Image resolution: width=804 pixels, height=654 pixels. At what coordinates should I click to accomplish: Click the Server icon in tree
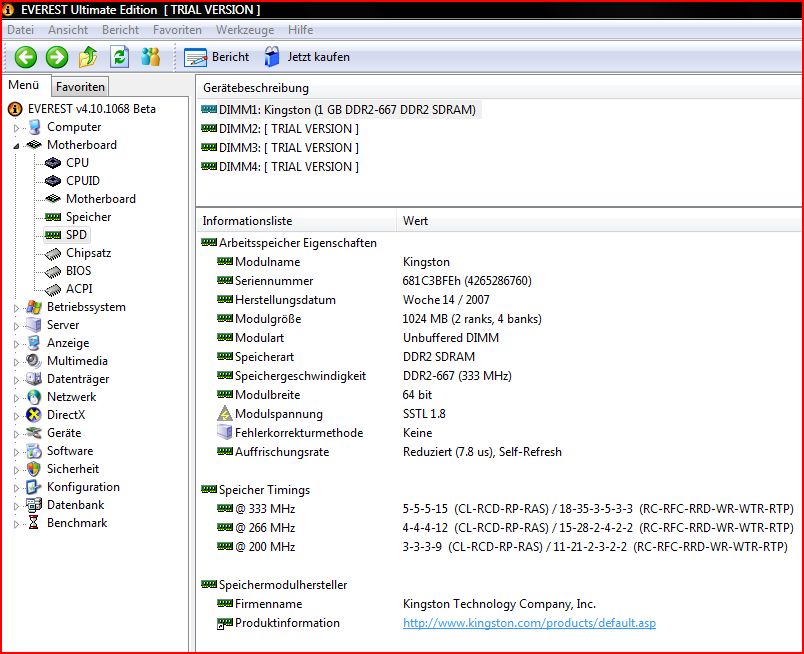point(34,325)
